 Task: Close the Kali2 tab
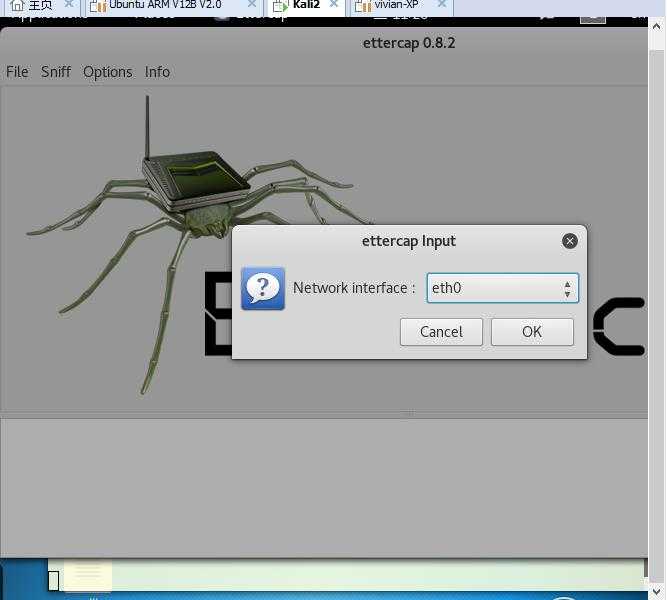tap(334, 4)
